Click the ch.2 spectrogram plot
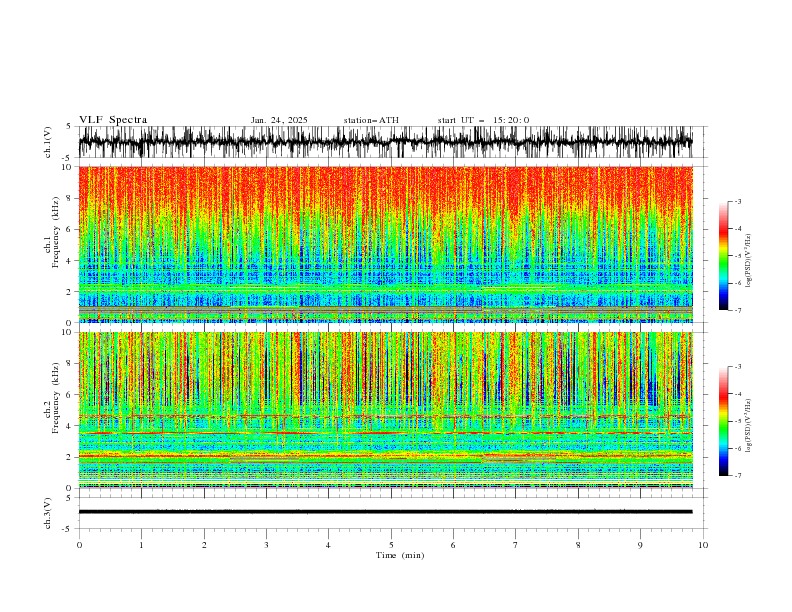This screenshot has width=792, height=612. 385,410
